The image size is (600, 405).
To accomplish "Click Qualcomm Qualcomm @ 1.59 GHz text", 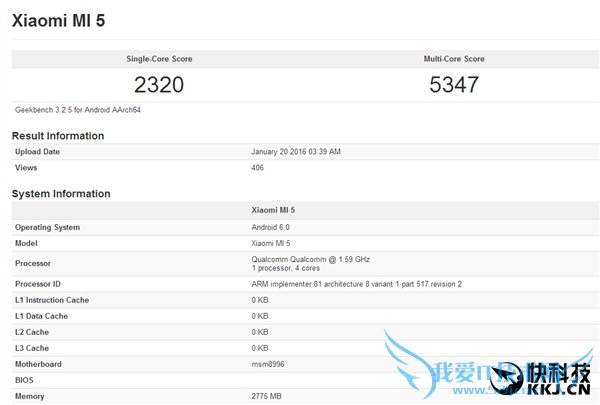I will (x=310, y=259).
